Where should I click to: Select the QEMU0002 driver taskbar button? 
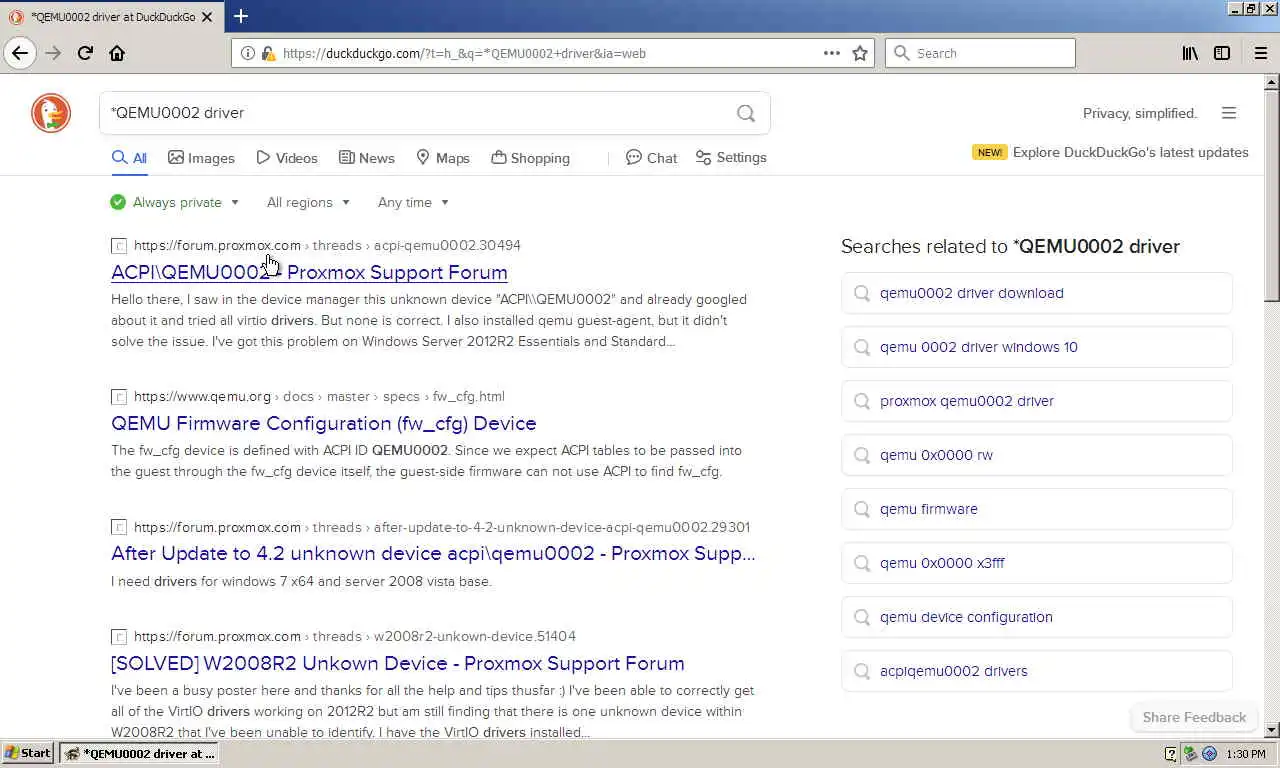coord(138,753)
